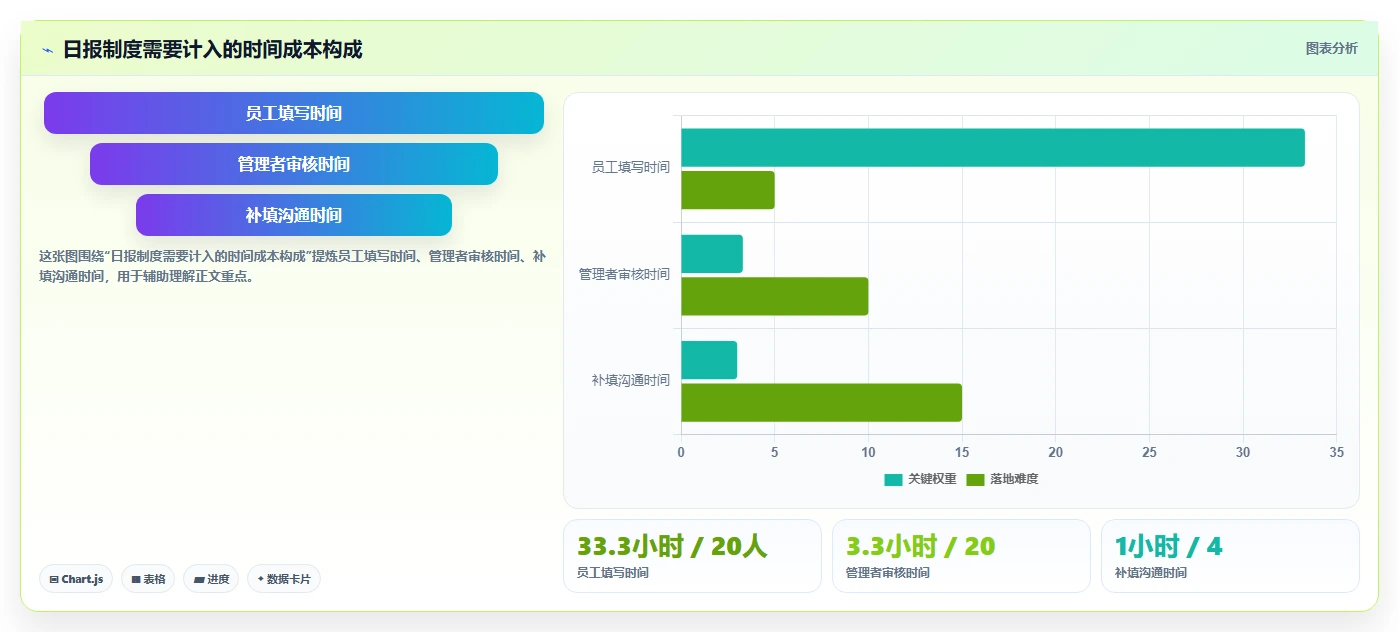Click the x-axis tick label 15

pyautogui.click(x=962, y=453)
